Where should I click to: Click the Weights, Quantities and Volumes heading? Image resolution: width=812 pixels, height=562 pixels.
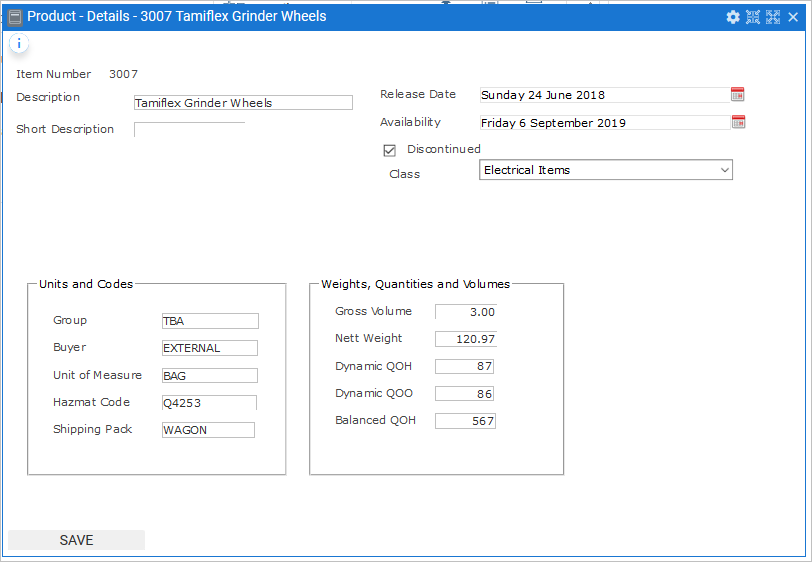tap(415, 284)
